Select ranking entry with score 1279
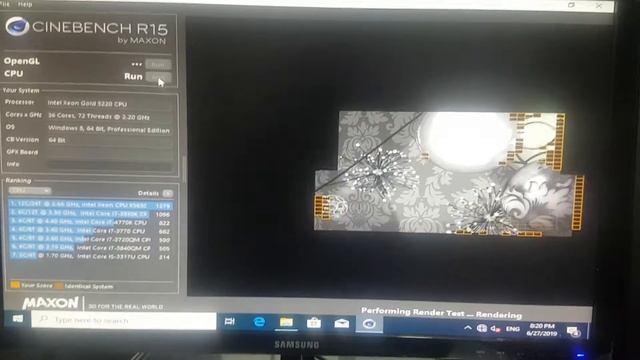The height and width of the screenshot is (360, 640). tap(90, 205)
